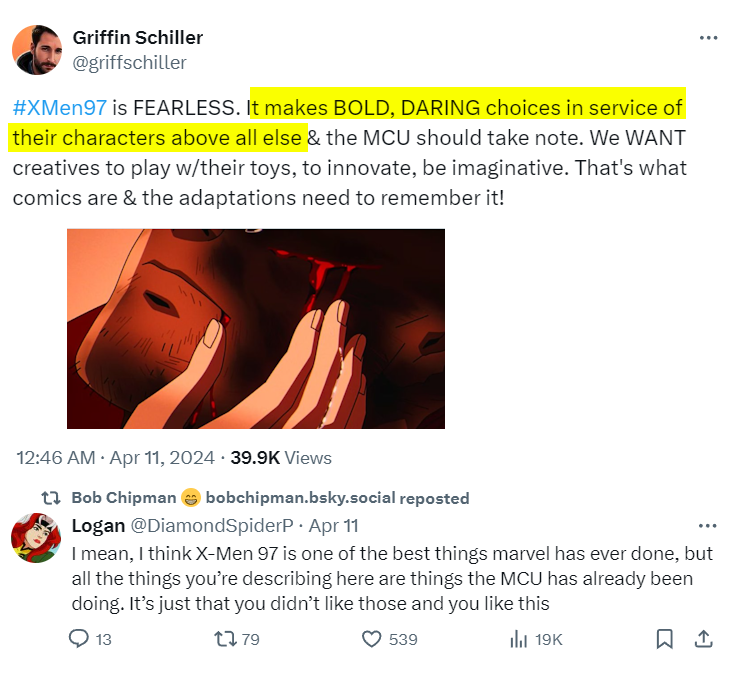
Task: Click the repost icon beside Bob Chipman
Action: click(51, 498)
